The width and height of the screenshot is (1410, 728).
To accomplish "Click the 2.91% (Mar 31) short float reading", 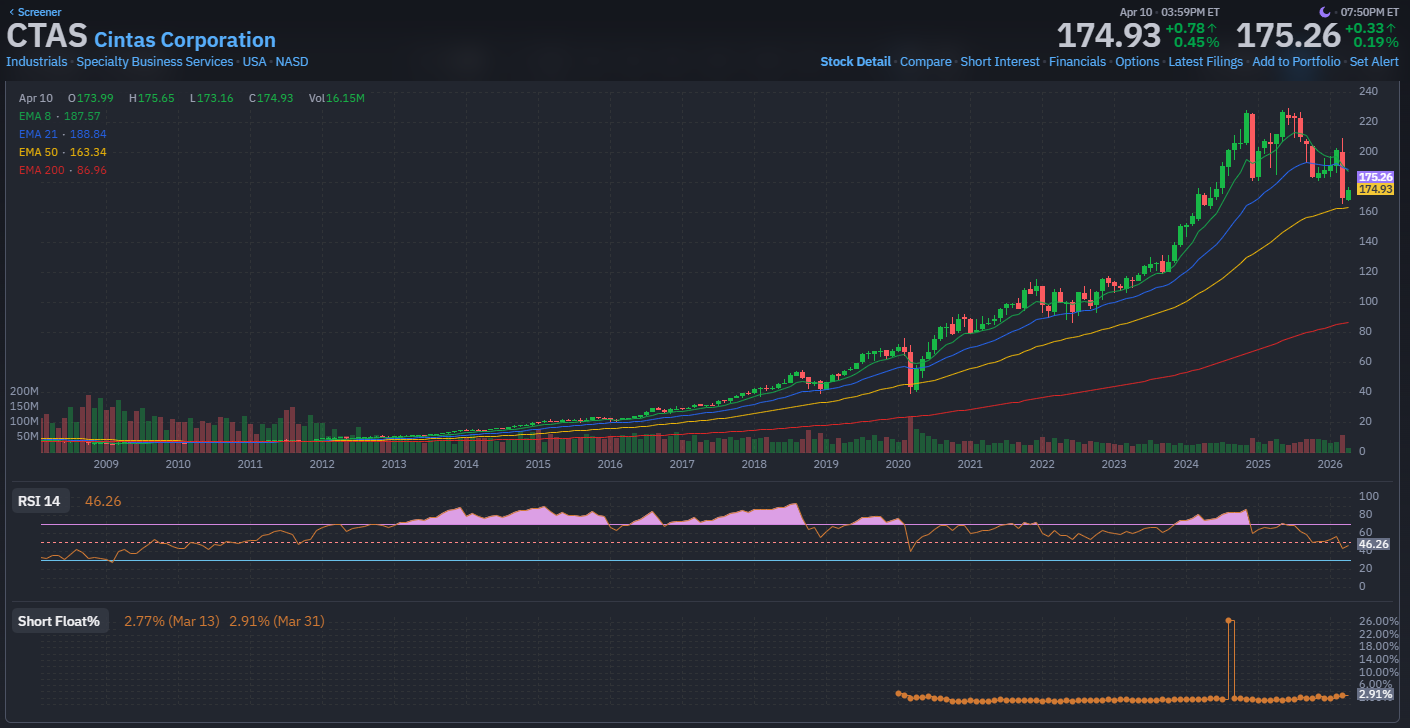I will coord(277,621).
